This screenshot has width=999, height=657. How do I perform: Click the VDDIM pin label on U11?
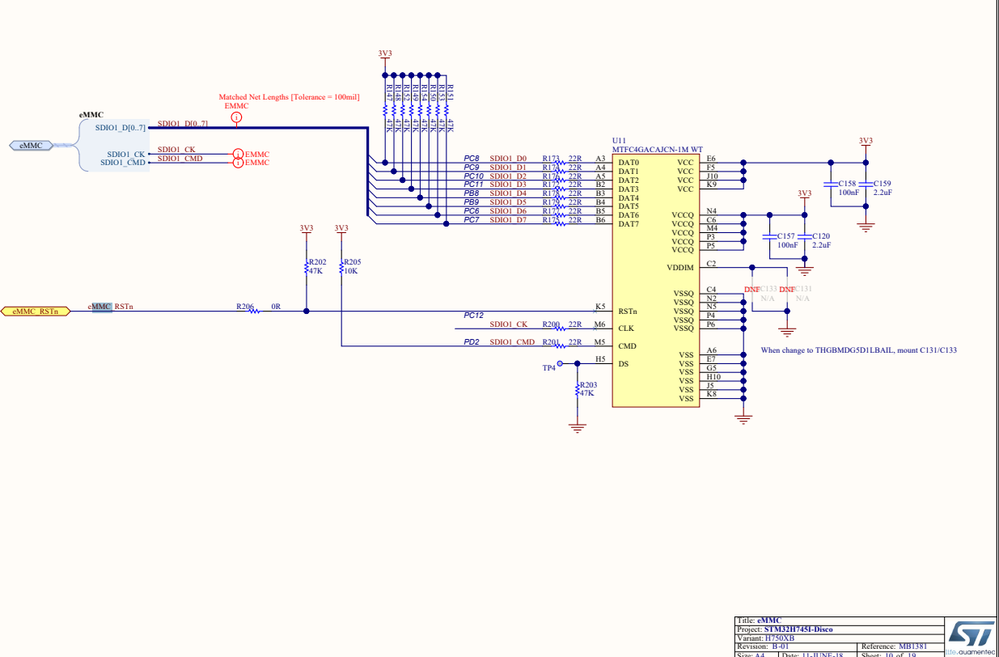(680, 267)
